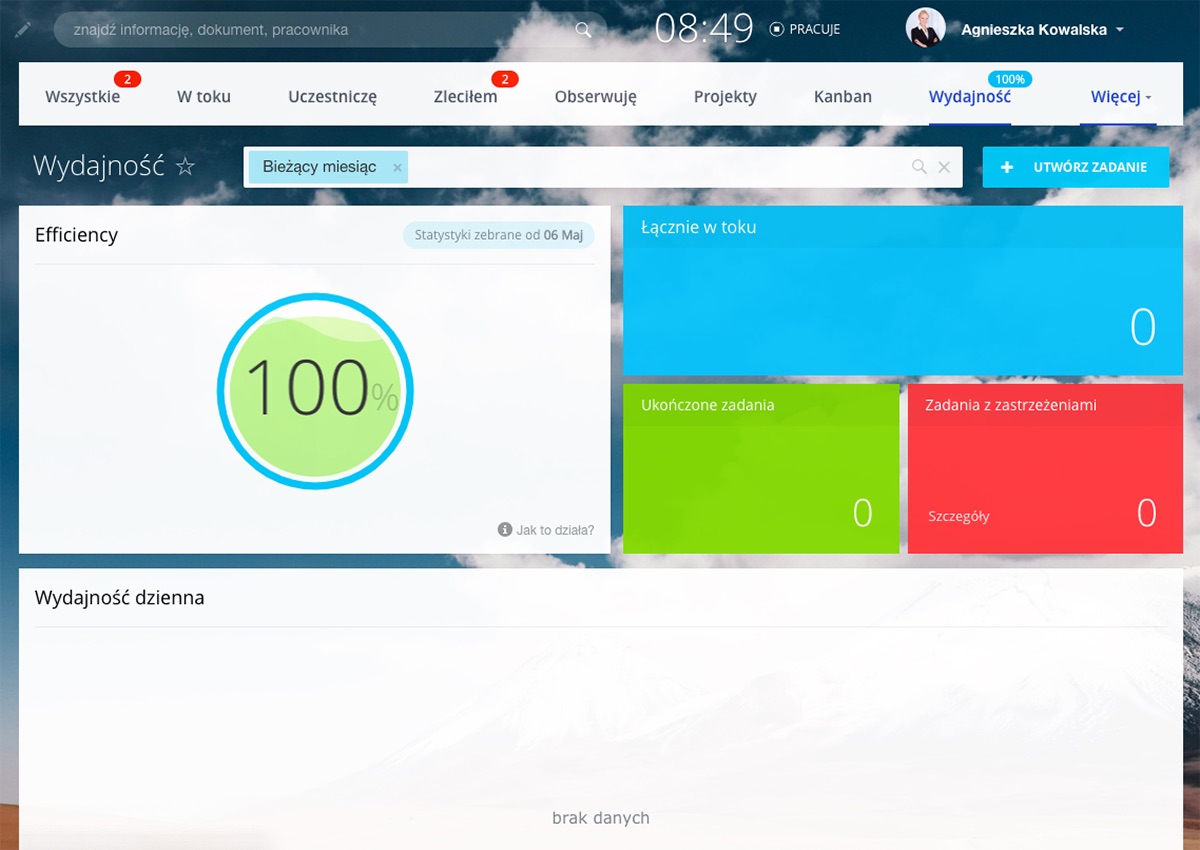
Task: Open Szczegóły link in red tile
Action: pyautogui.click(x=958, y=516)
